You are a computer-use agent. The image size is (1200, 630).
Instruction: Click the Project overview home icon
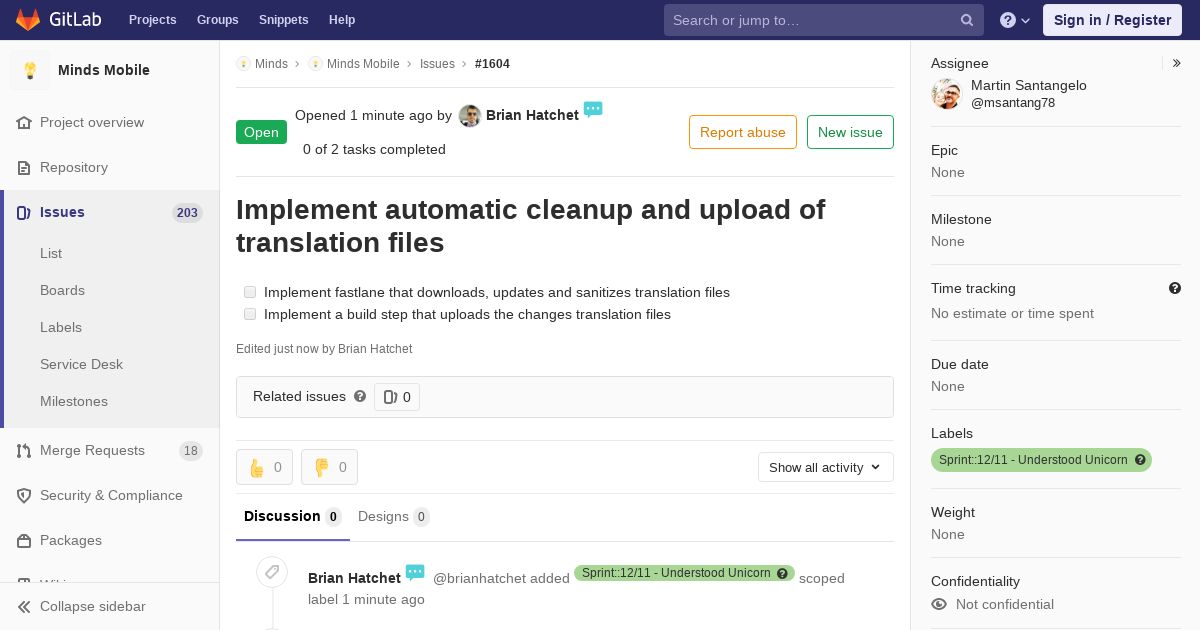24,122
